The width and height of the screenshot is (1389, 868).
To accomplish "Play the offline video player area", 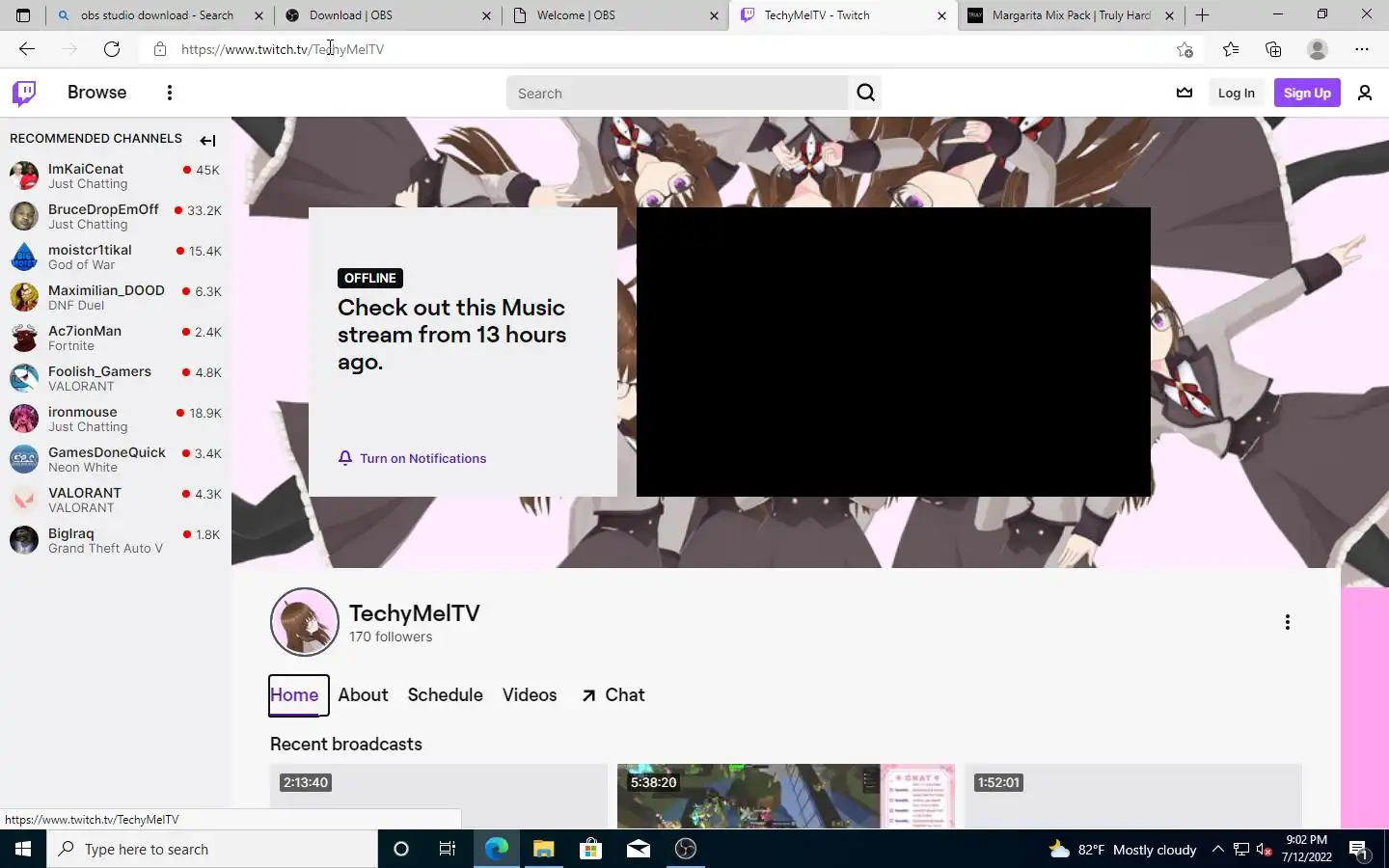I will pos(893,352).
